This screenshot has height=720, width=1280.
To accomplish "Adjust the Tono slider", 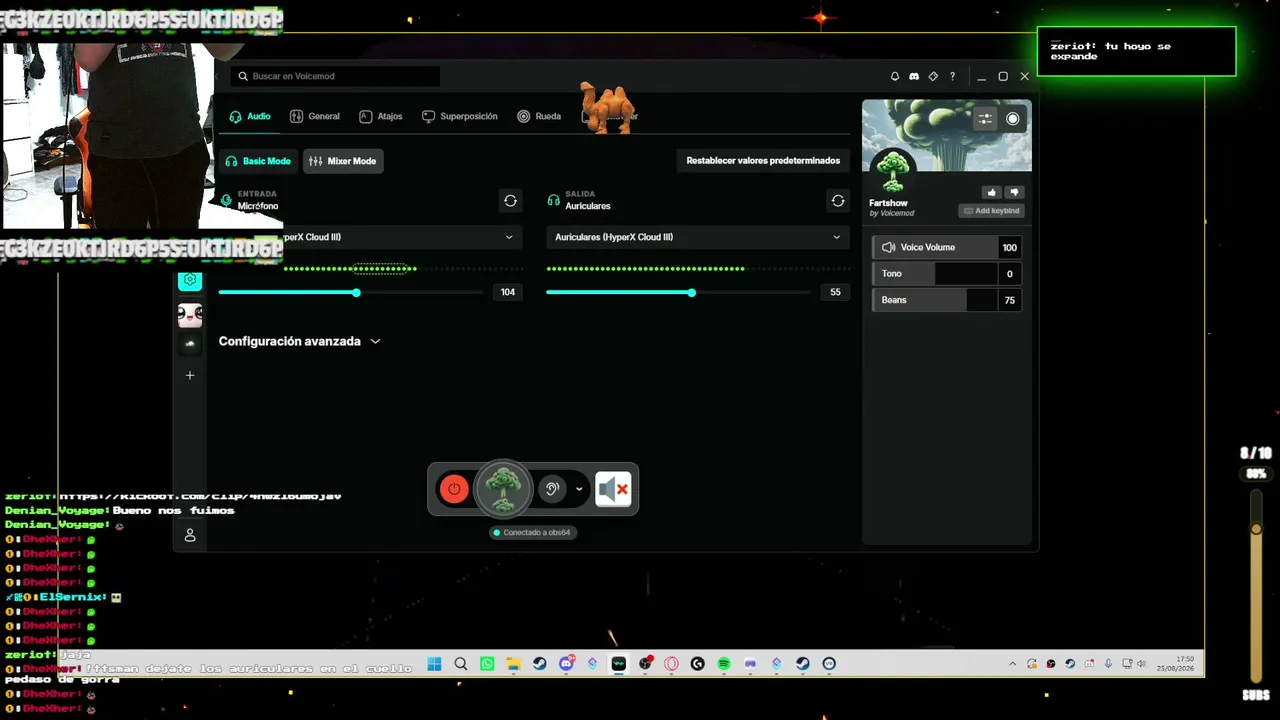I will click(935, 273).
